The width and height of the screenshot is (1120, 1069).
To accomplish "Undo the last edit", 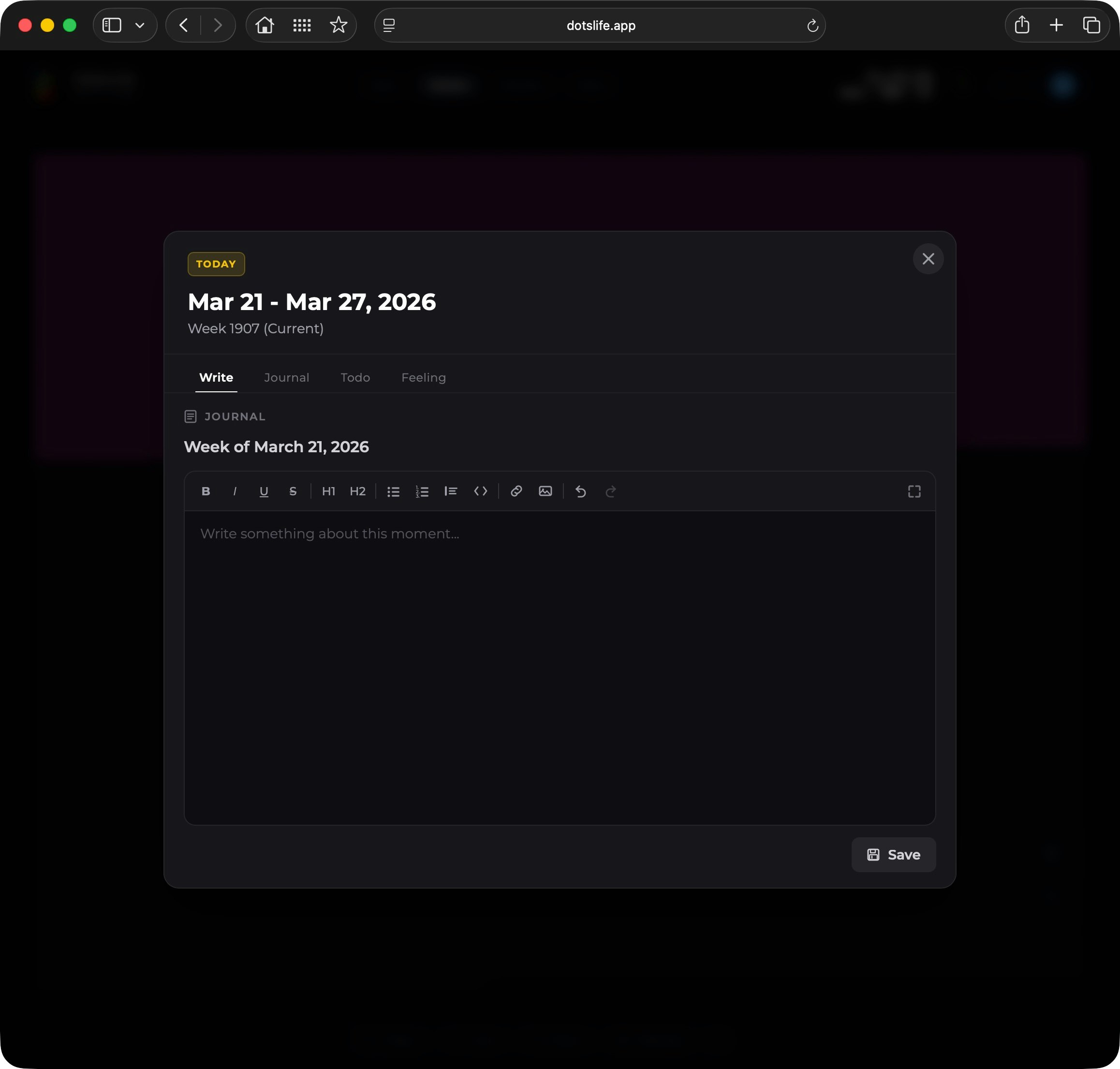I will [580, 491].
